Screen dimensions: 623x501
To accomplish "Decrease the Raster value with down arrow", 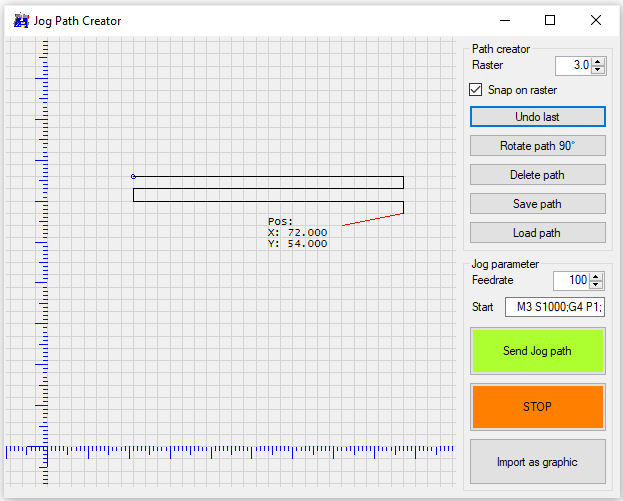I will pos(598,70).
